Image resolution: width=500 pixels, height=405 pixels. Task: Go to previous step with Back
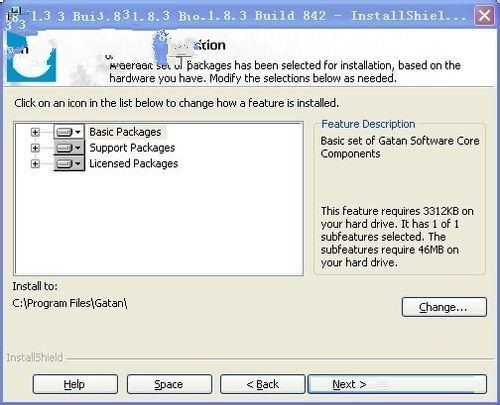263,384
